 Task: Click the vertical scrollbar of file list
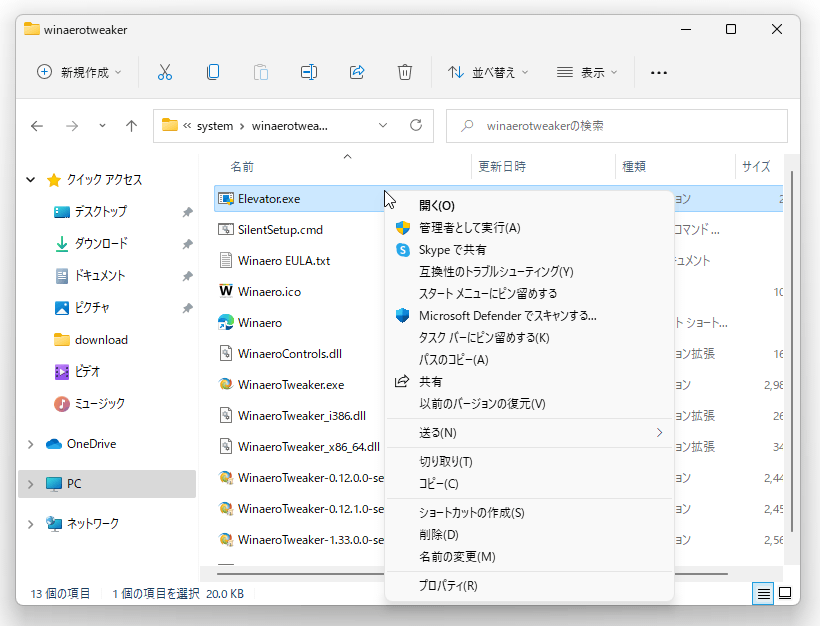792,351
